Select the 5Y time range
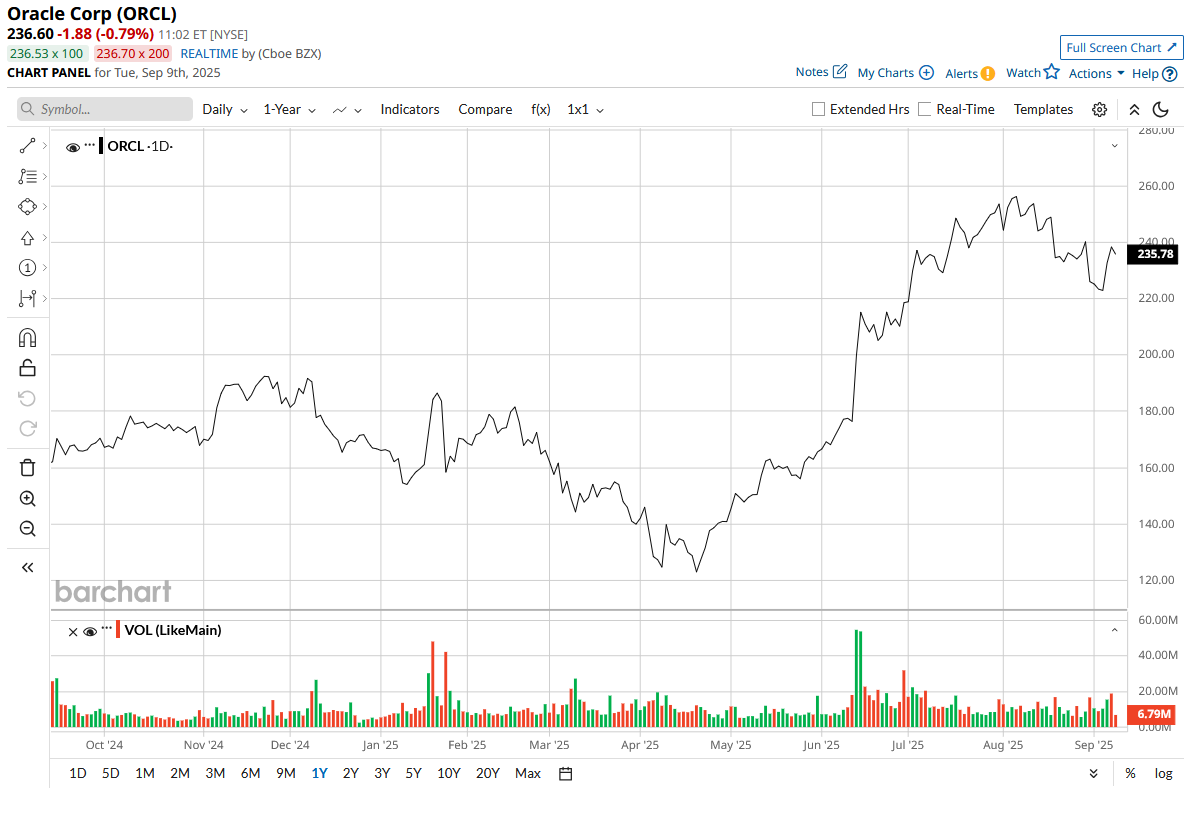The width and height of the screenshot is (1204, 831). click(x=413, y=773)
